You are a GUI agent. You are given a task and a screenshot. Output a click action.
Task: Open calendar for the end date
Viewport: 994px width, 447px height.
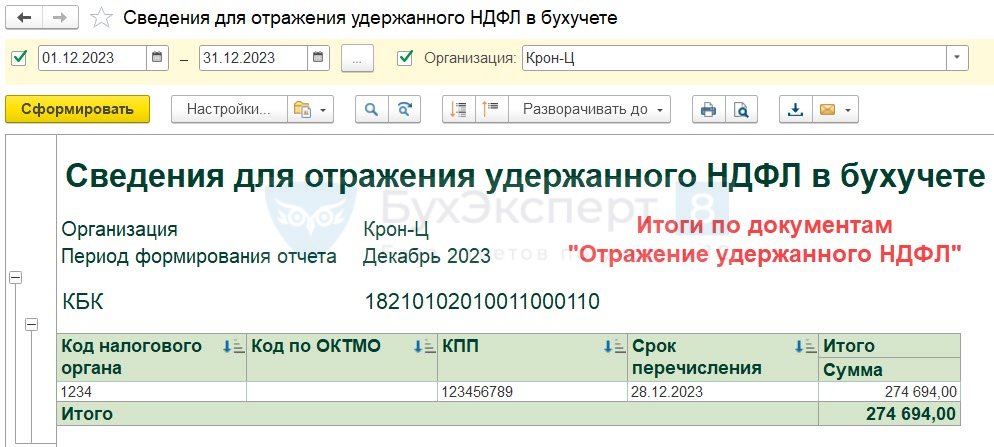pyautogui.click(x=318, y=58)
